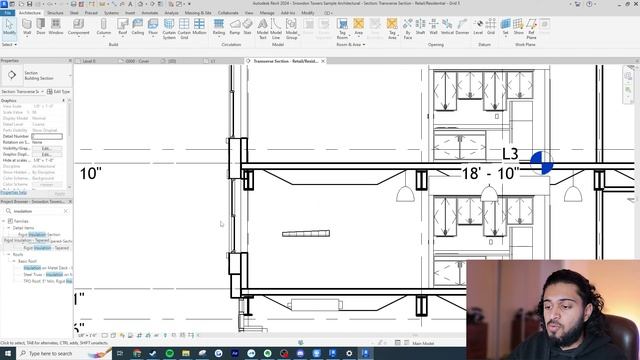Viewport: 640px width, 360px height.
Task: Collapse the Detail Items tree node
Action: pos(9,228)
